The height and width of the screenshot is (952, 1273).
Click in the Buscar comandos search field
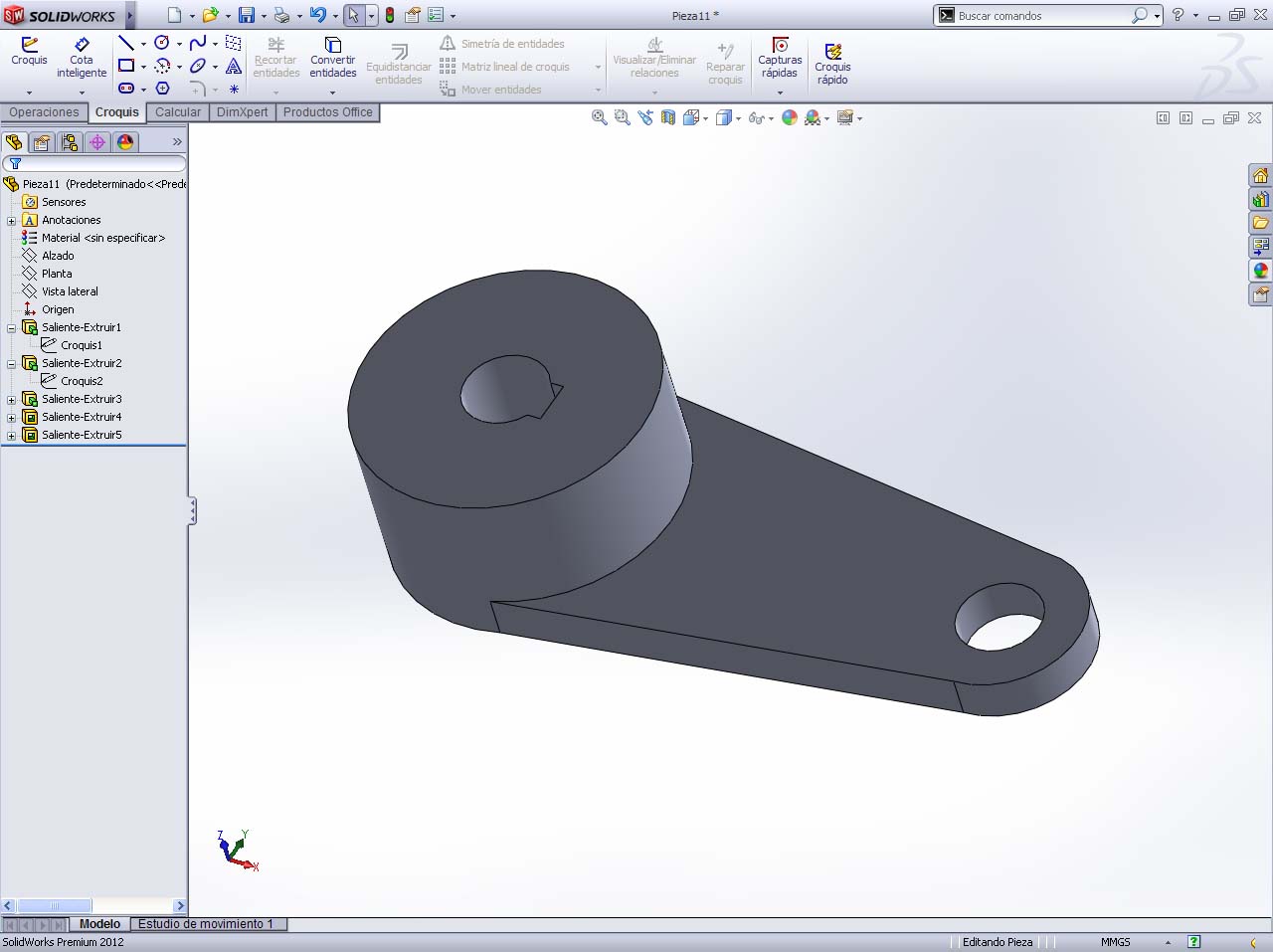click(x=1042, y=16)
